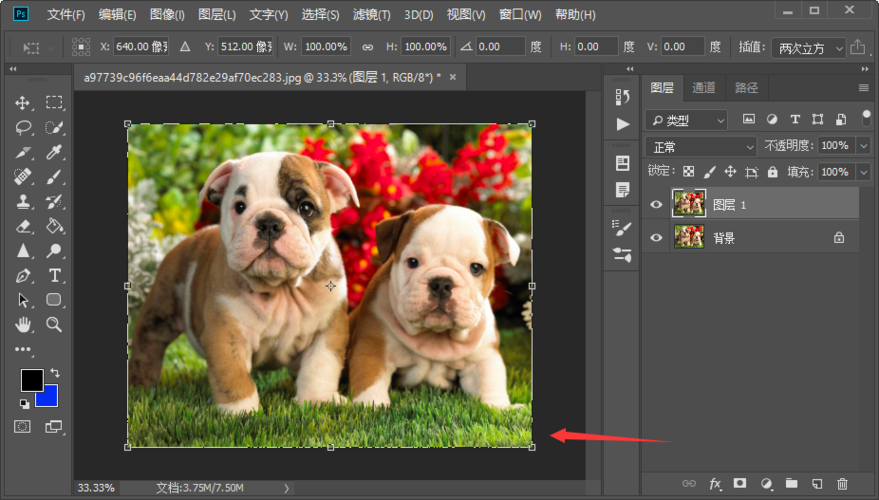The height and width of the screenshot is (500, 879).
Task: Open the Properties panel icon
Action: (622, 163)
